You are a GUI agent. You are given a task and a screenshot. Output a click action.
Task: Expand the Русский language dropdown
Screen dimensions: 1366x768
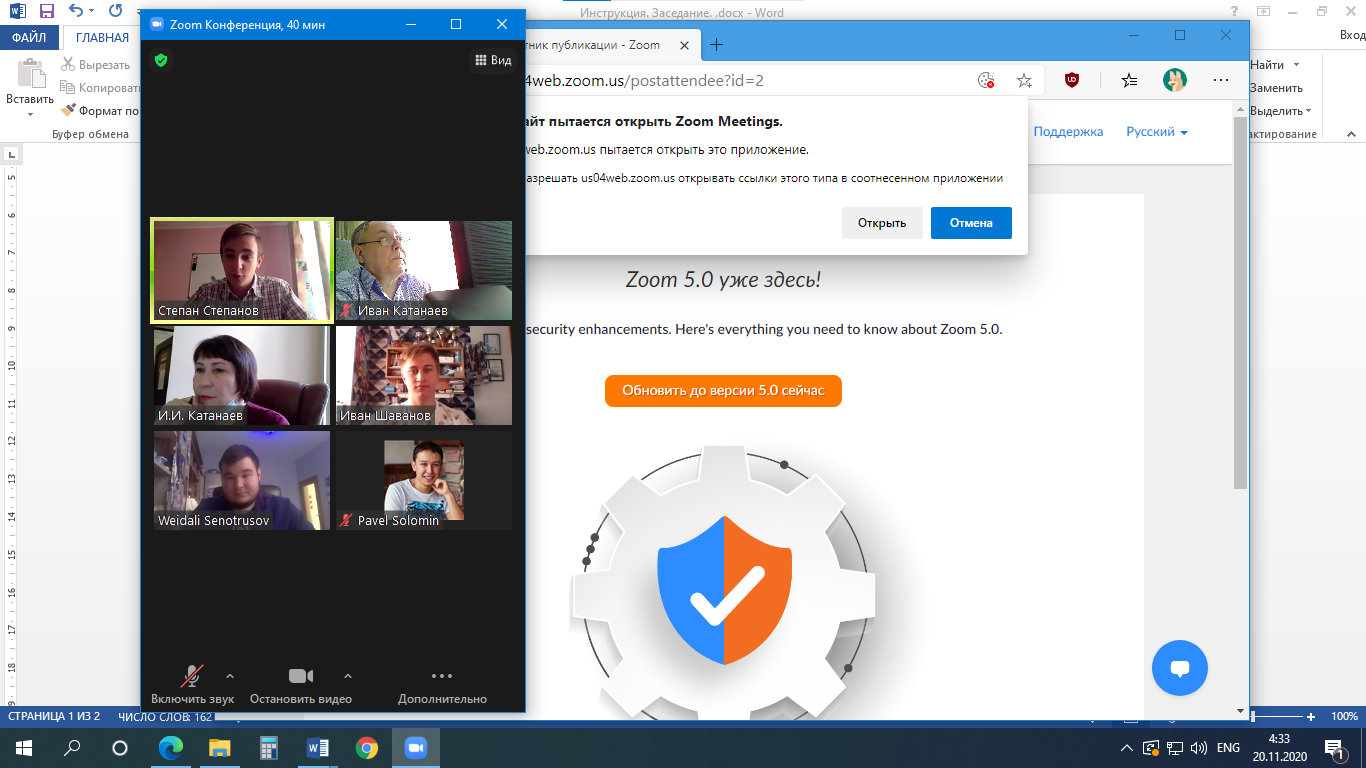coord(1157,132)
